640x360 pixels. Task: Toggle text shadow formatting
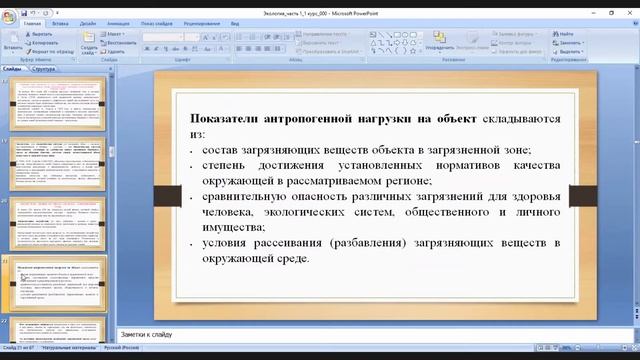[x=185, y=49]
